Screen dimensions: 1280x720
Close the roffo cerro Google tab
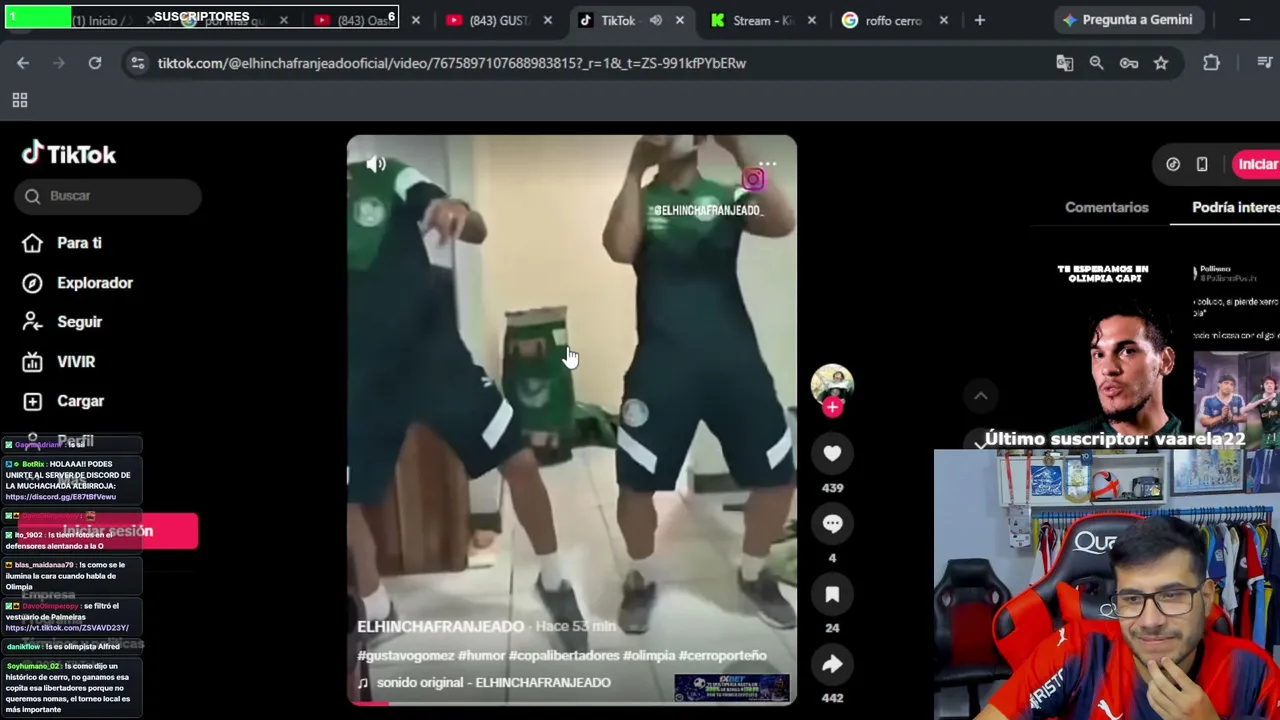pyautogui.click(x=943, y=20)
